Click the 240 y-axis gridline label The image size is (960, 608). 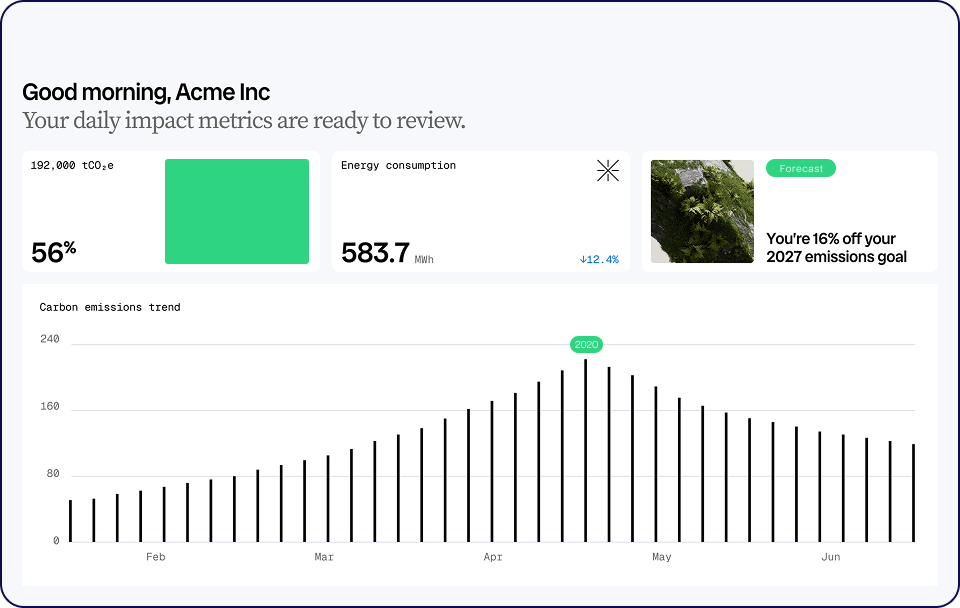coord(50,340)
